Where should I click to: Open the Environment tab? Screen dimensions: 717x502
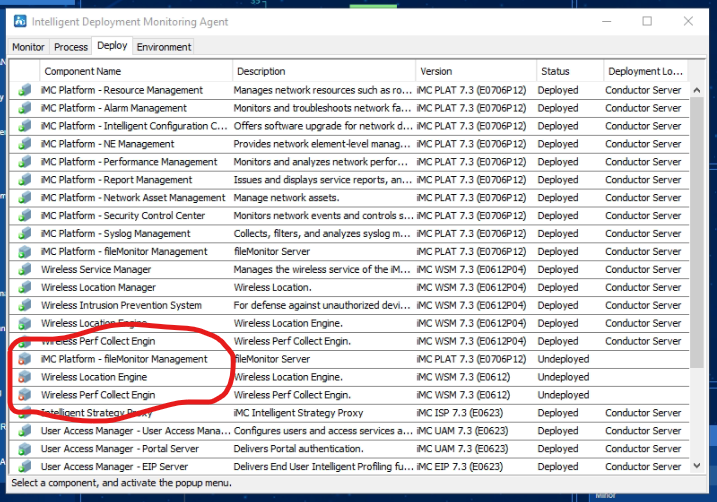[164, 47]
